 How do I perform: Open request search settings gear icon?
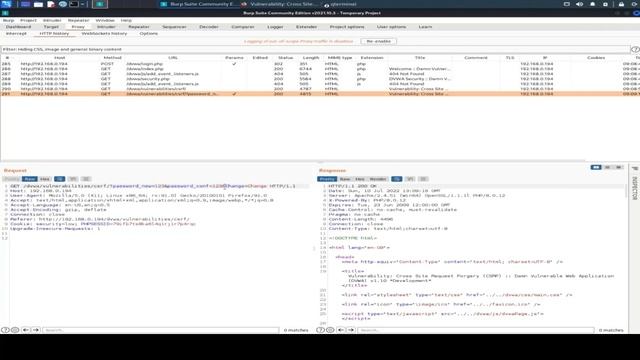[x=15, y=330]
